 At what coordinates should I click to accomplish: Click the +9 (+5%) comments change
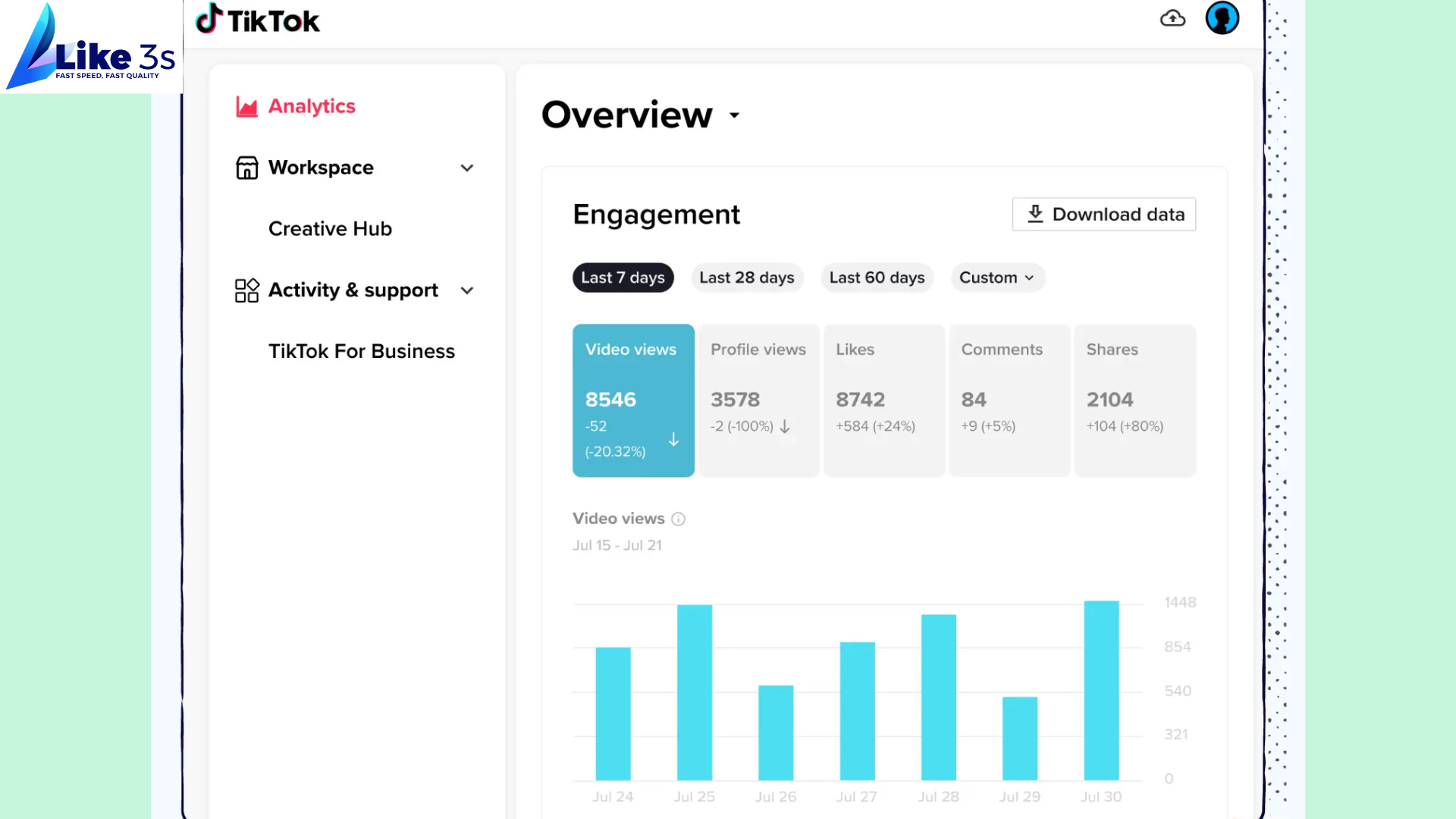point(988,426)
